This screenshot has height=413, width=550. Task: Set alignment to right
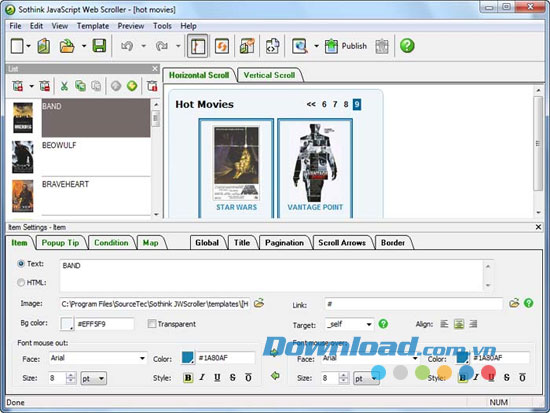[x=473, y=324]
